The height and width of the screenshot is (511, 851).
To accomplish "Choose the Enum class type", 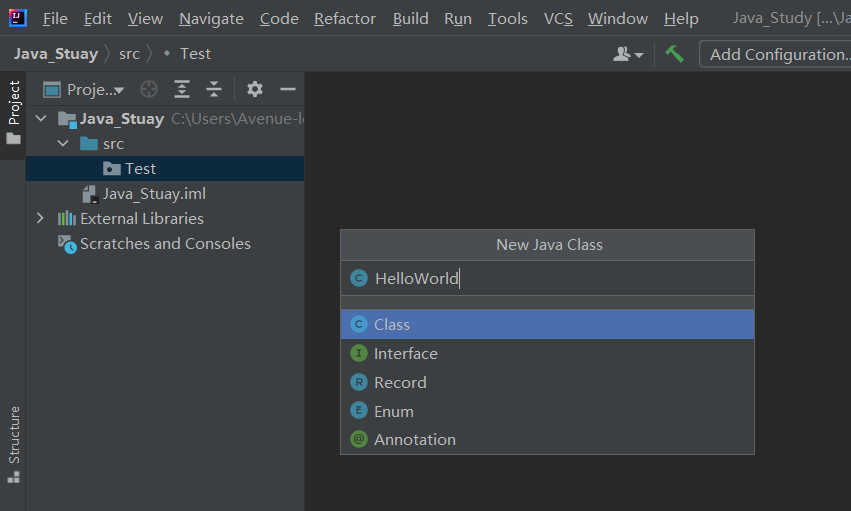I will (393, 411).
